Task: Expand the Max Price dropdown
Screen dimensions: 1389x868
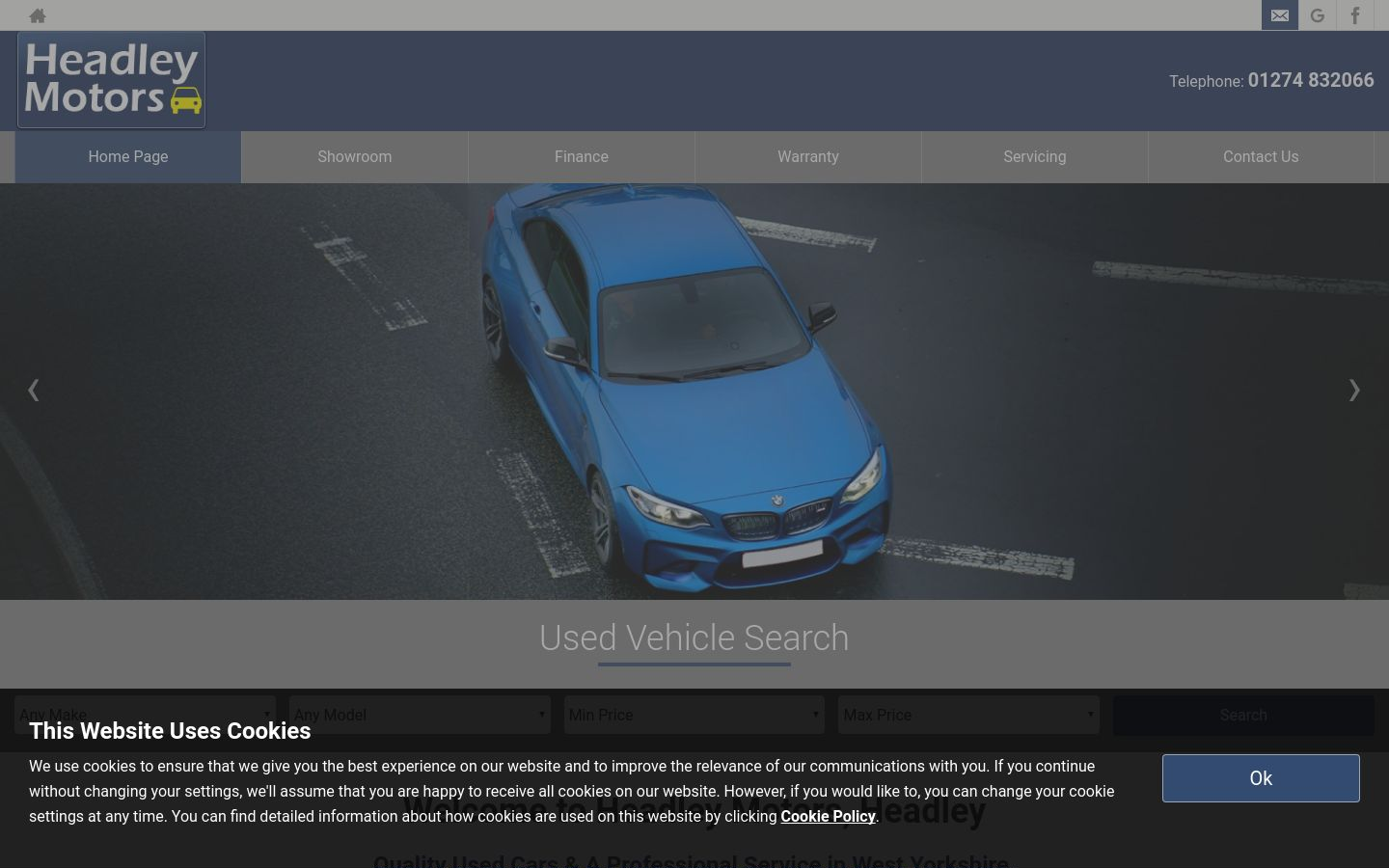Action: point(968,715)
